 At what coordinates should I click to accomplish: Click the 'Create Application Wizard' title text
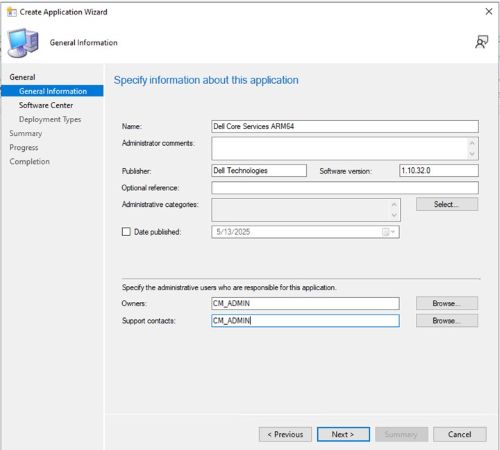tap(63, 12)
